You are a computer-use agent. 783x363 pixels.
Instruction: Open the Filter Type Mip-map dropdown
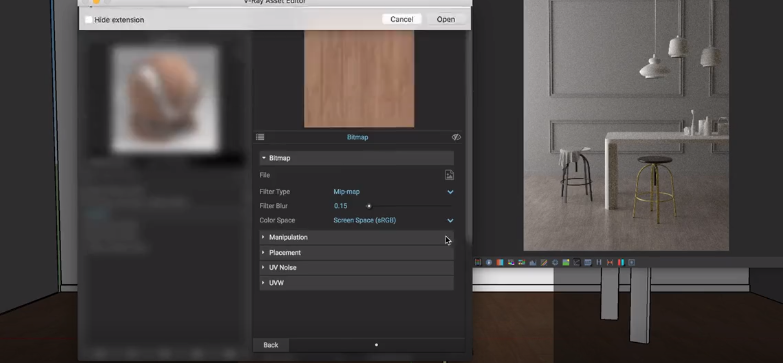[393, 192]
